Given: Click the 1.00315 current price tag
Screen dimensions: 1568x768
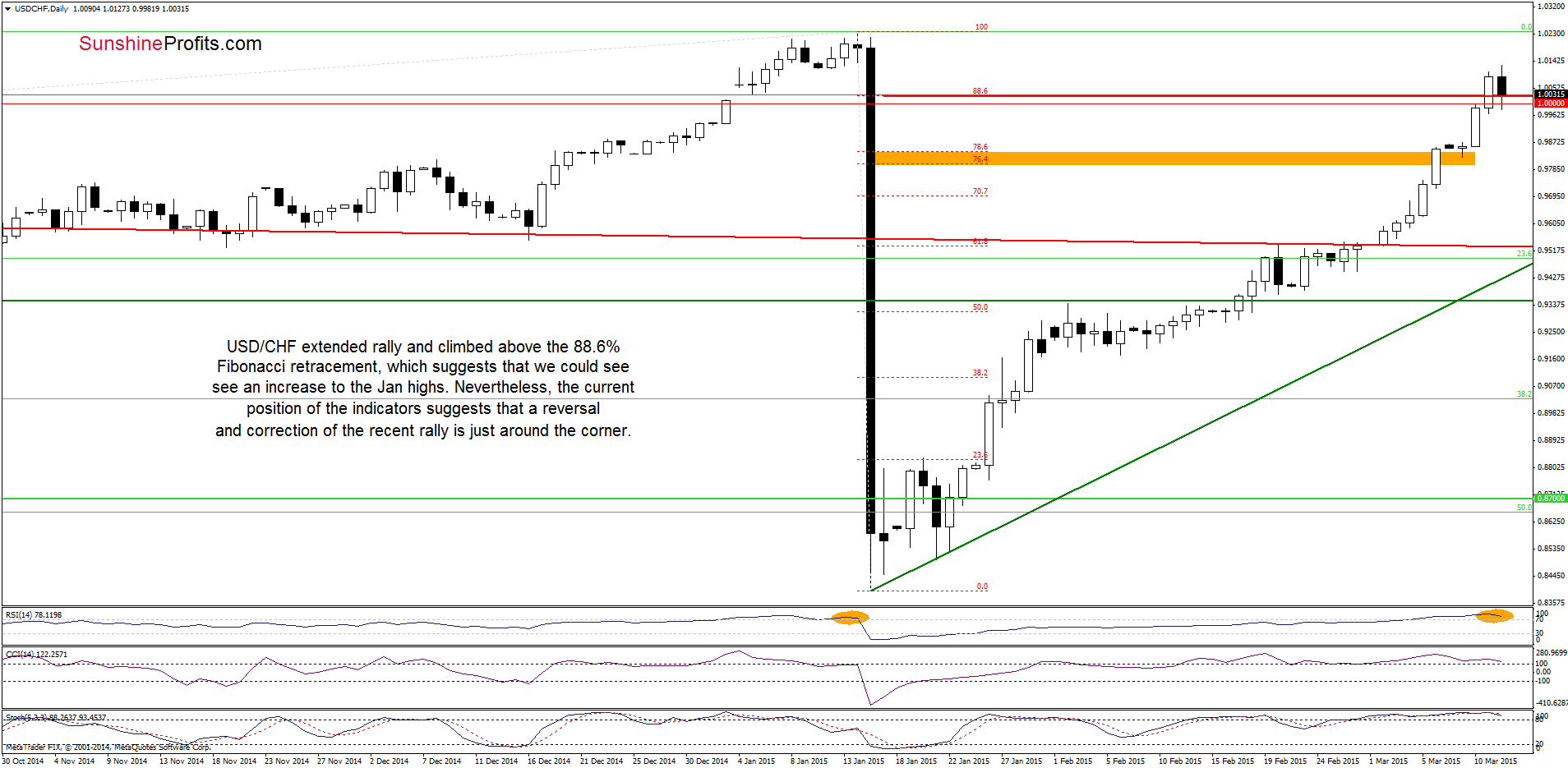Looking at the screenshot, I should [1551, 94].
